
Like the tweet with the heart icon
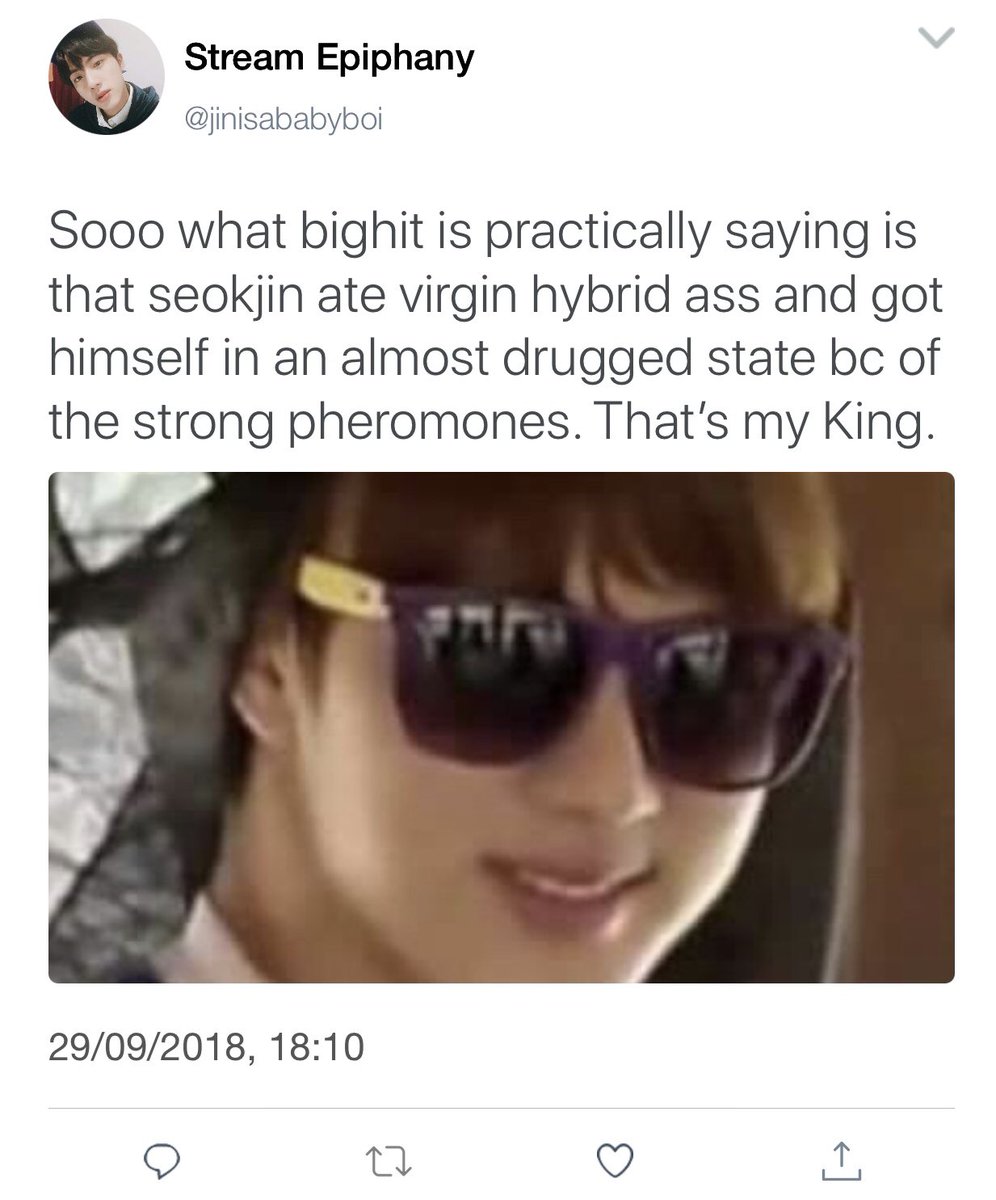614,1160
